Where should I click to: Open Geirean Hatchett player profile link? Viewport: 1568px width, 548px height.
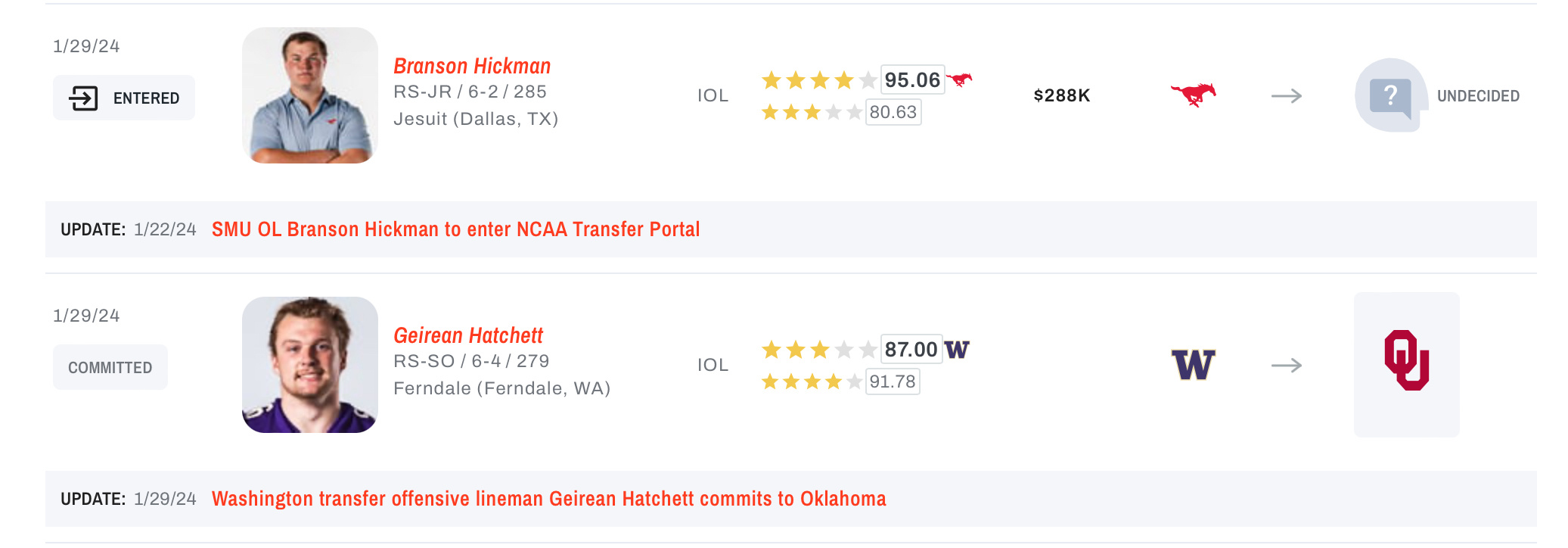click(468, 336)
